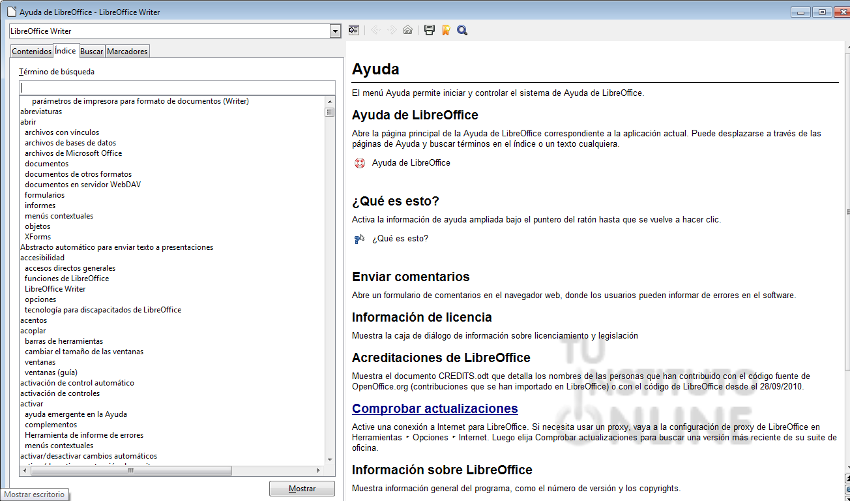This screenshot has height=501, width=850.
Task: Select the Marcadores tab
Action: point(127,51)
